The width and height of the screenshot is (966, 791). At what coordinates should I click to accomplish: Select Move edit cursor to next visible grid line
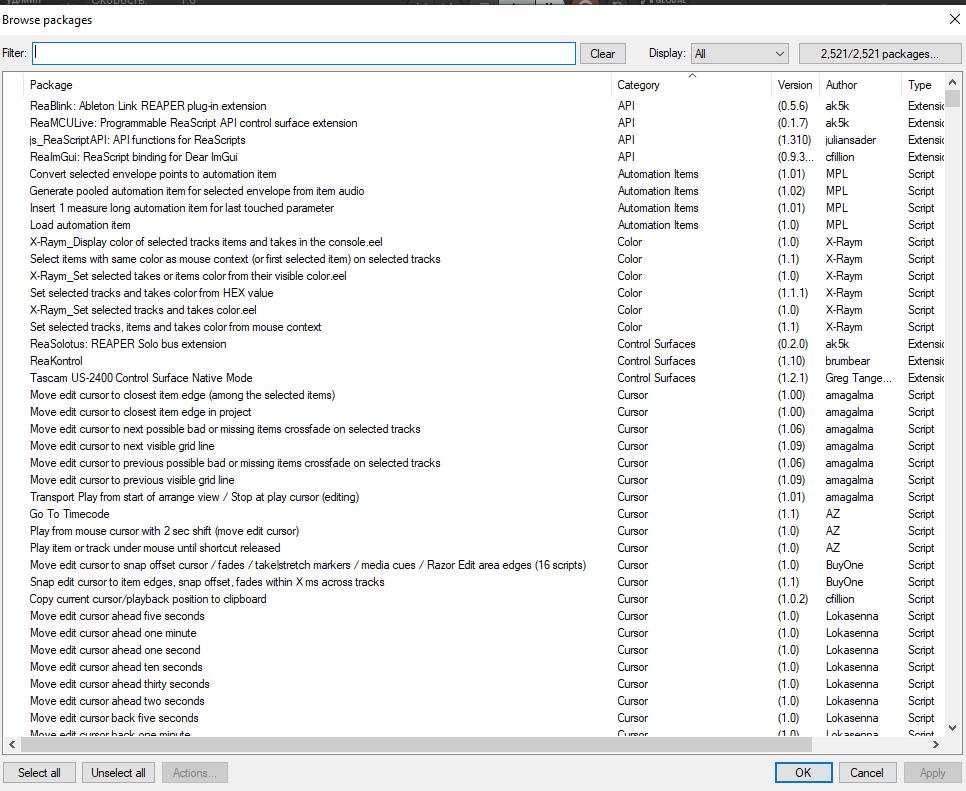[x=122, y=446]
